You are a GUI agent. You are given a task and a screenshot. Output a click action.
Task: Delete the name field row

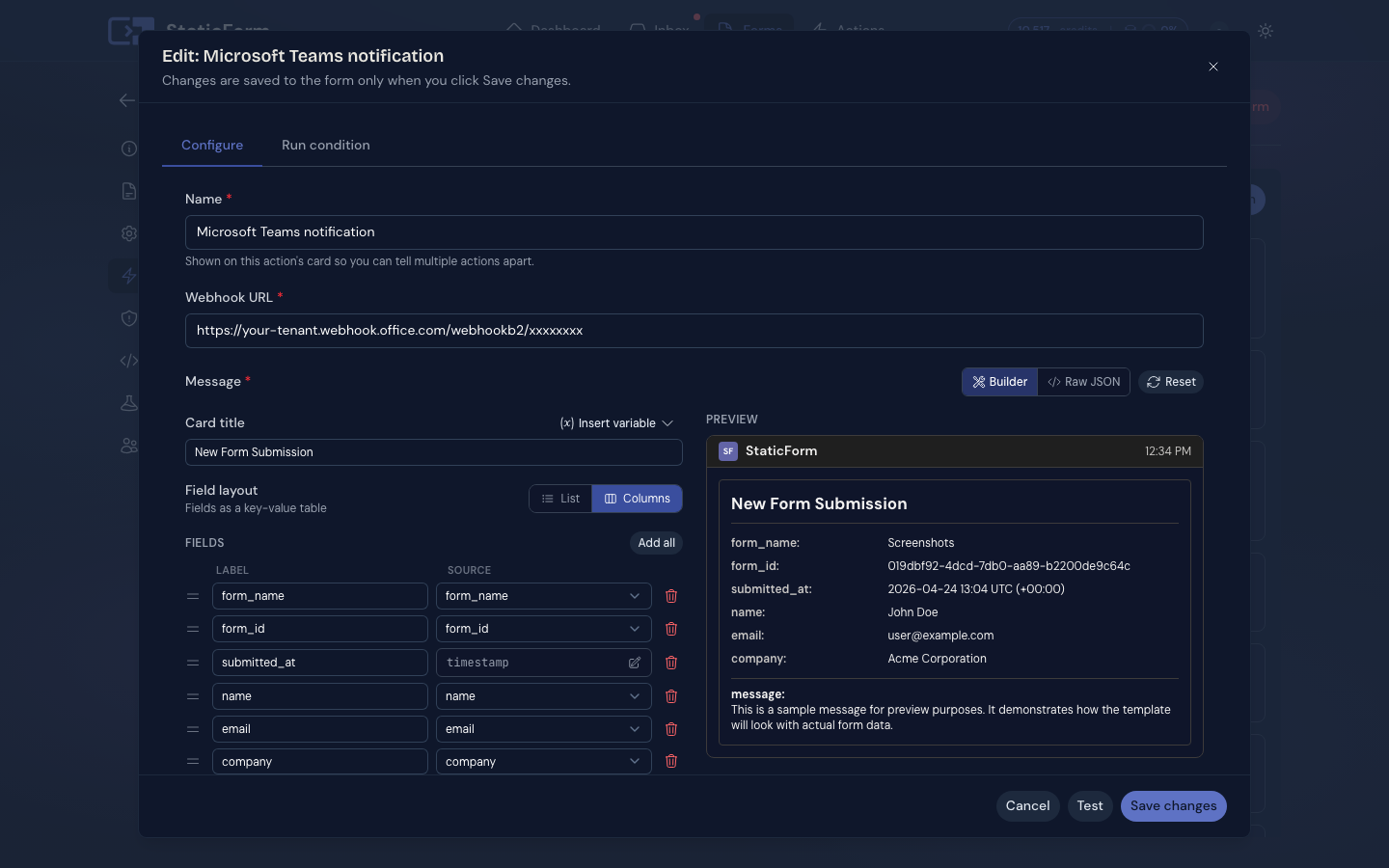pos(671,696)
